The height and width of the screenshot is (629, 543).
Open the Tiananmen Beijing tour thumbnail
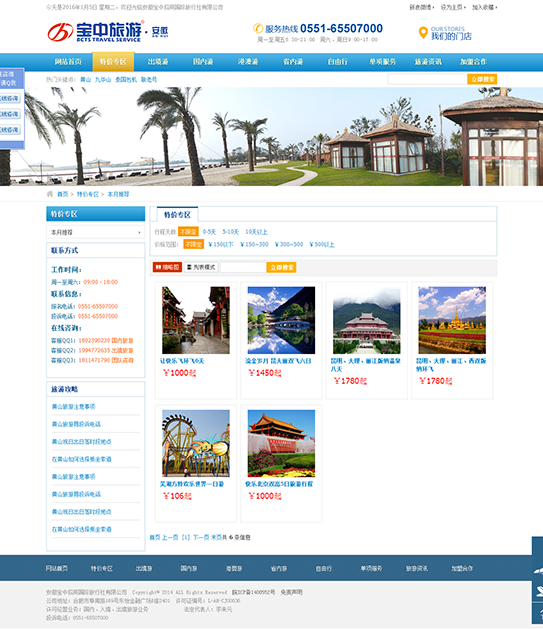(281, 443)
